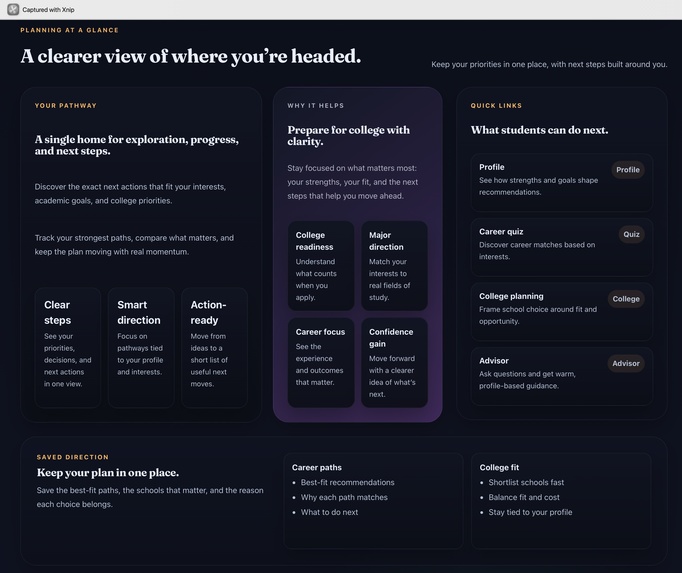Click the 'SAVED DIRECTION' section label

73,457
